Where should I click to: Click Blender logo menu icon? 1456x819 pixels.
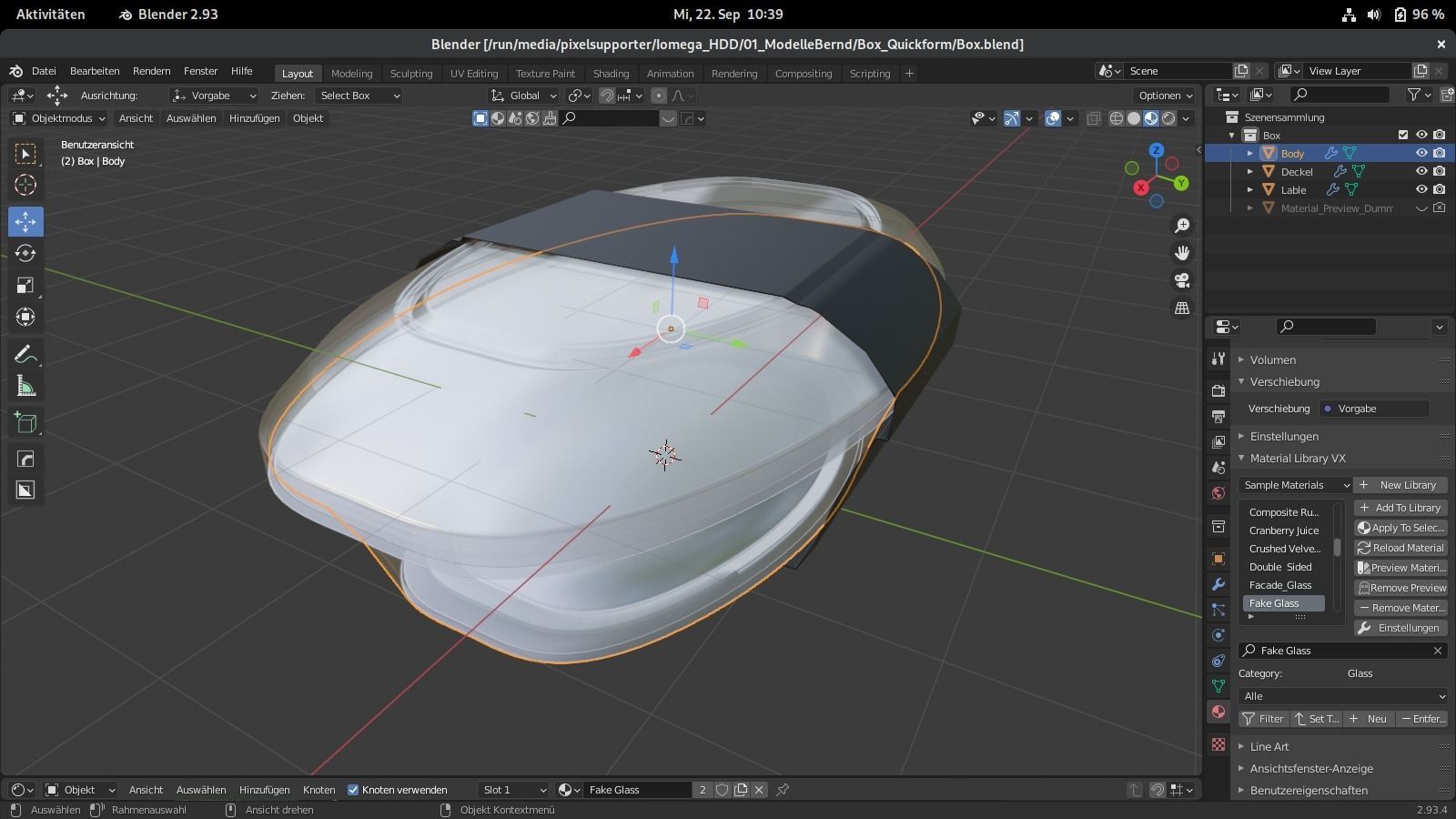tap(15, 71)
